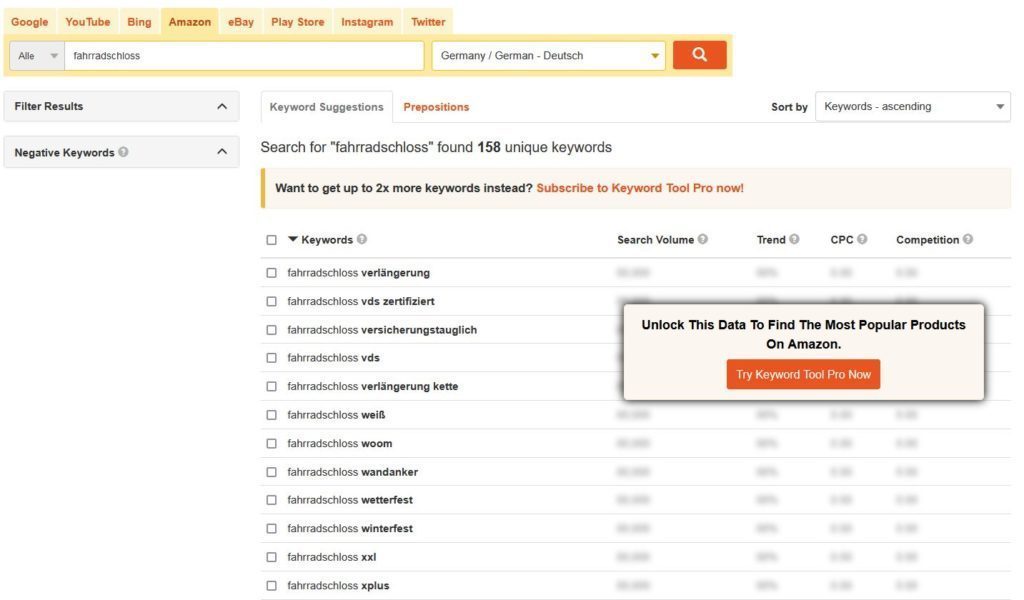Check the fahrradschloss wandanker row

272,472
